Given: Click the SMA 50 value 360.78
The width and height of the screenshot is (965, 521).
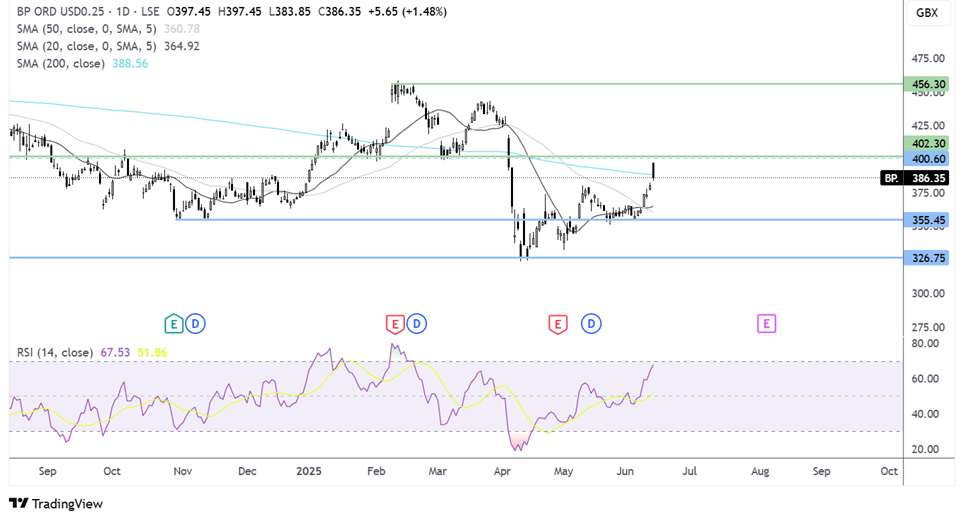Looking at the screenshot, I should click(x=182, y=29).
